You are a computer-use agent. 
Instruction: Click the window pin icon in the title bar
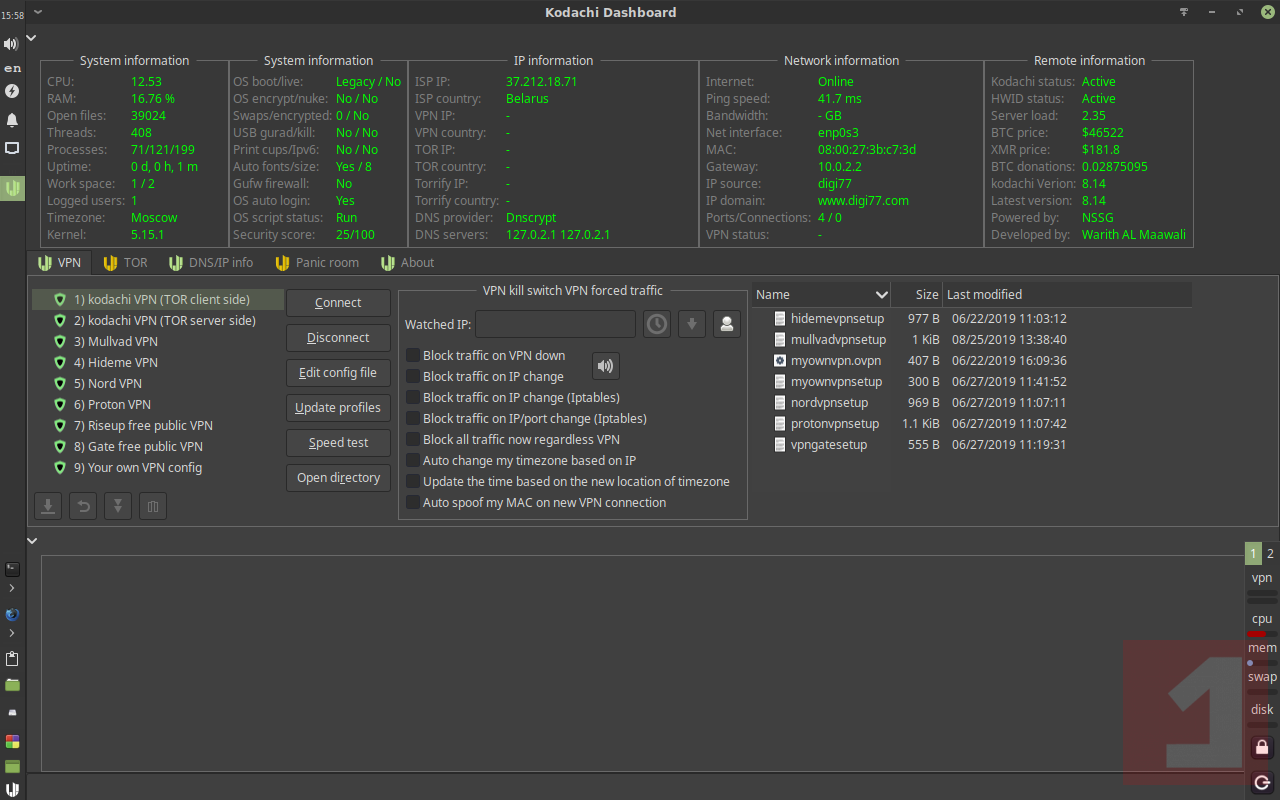coord(1185,12)
